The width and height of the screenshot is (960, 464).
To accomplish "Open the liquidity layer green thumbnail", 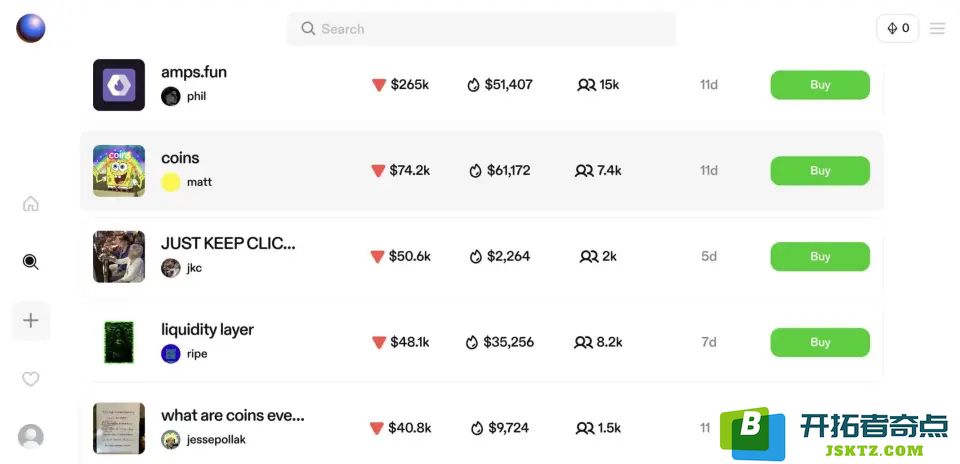I will click(x=119, y=342).
